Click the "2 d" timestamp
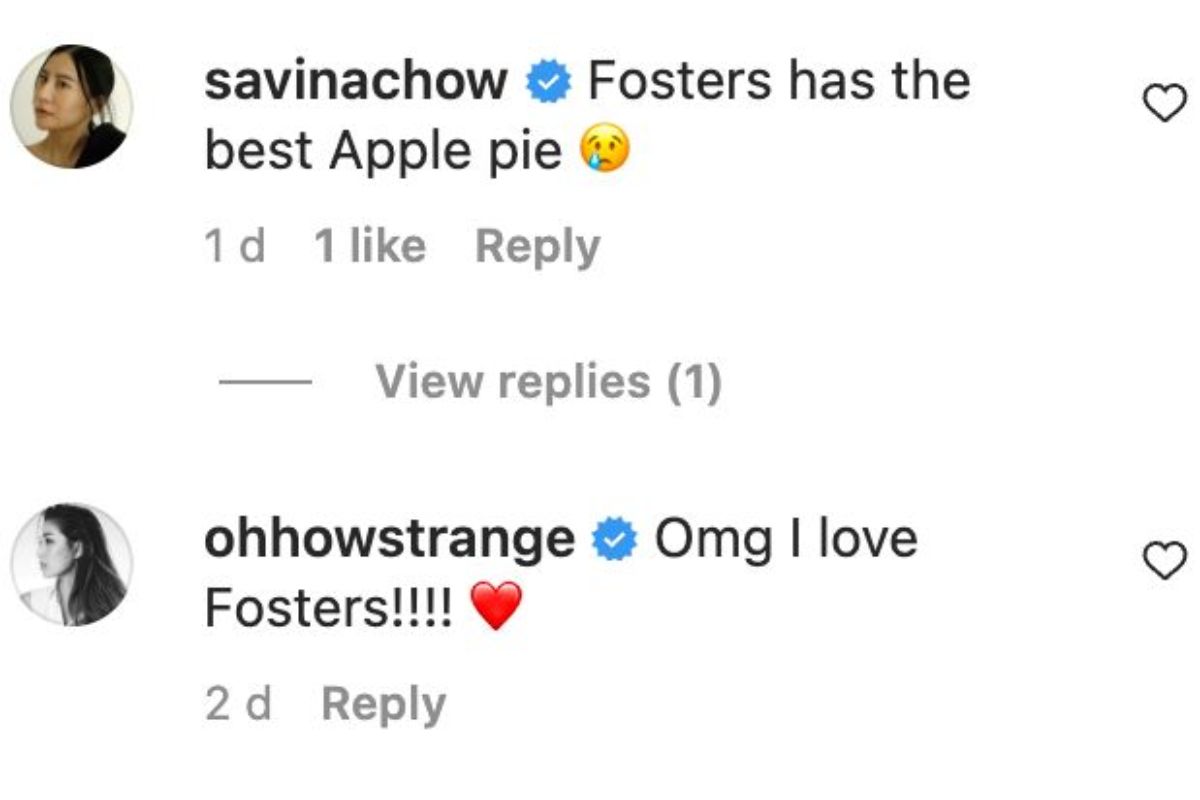The width and height of the screenshot is (1200, 800). click(238, 705)
